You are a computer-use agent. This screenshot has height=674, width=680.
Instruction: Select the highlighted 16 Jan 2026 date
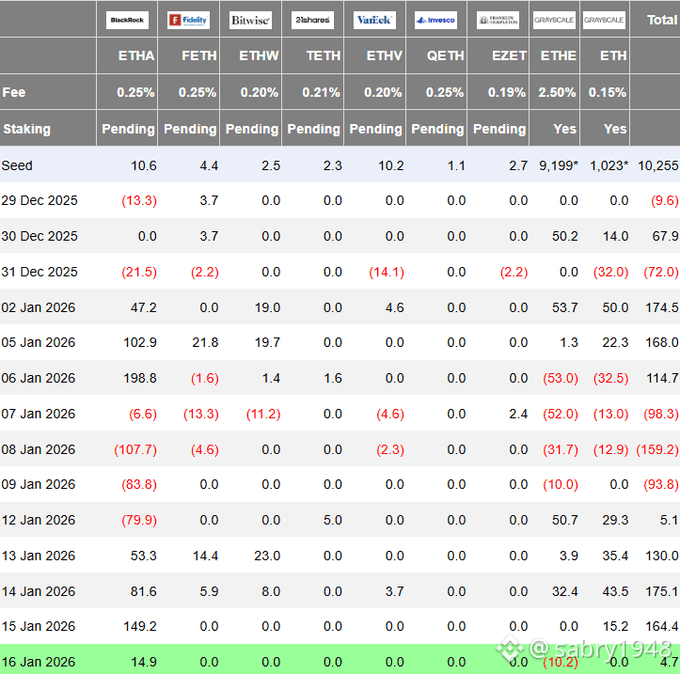[x=39, y=661]
